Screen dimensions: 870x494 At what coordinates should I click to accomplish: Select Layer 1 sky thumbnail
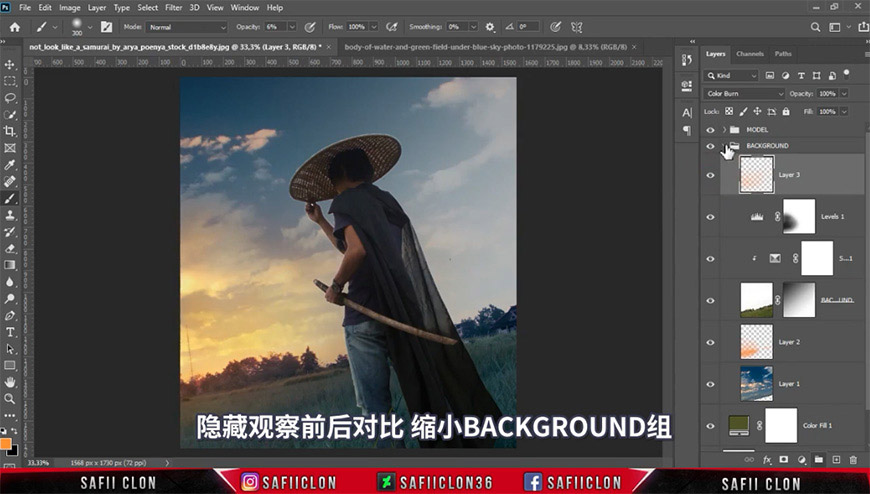756,384
